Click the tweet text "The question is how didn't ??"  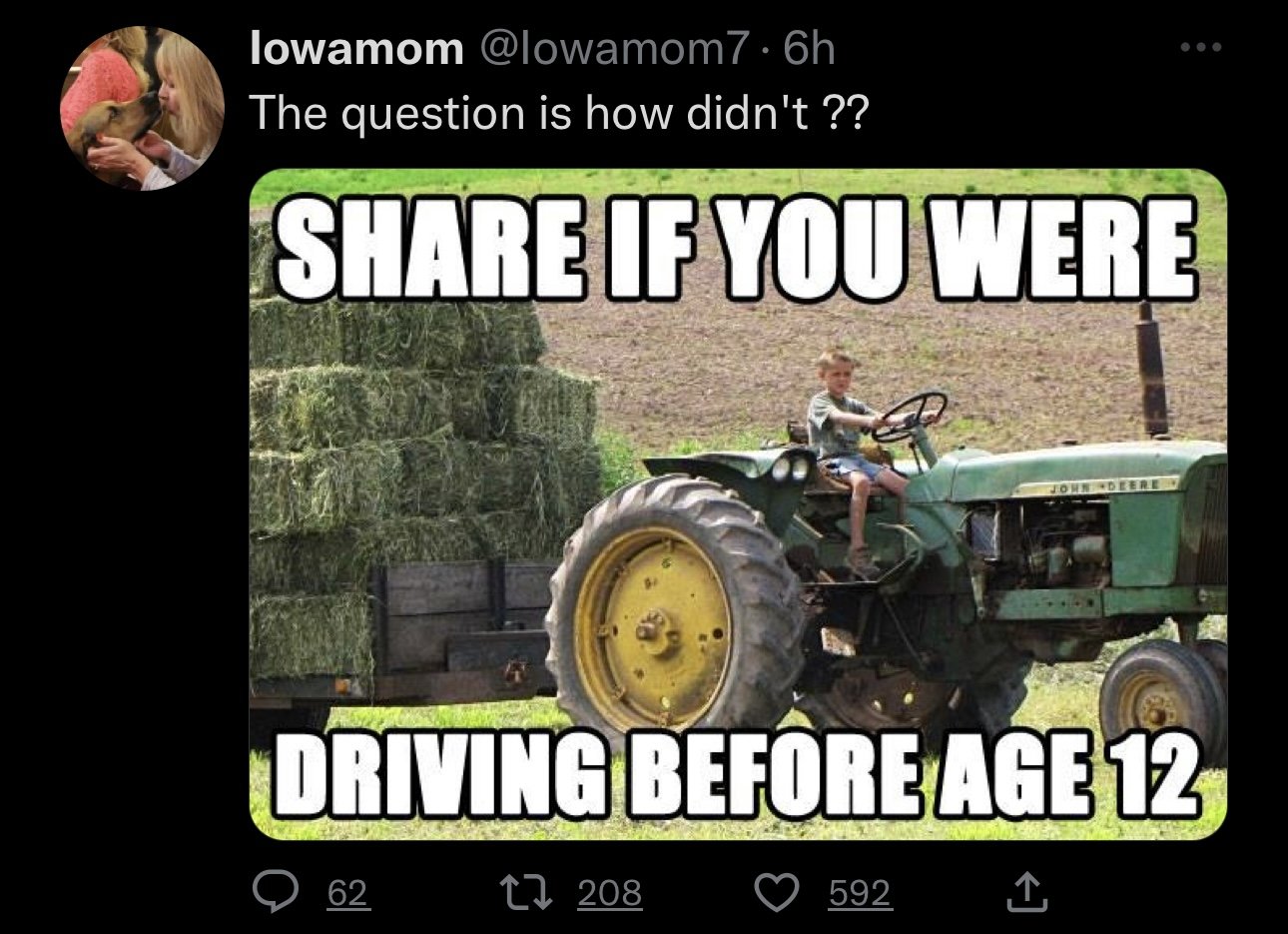pos(558,114)
